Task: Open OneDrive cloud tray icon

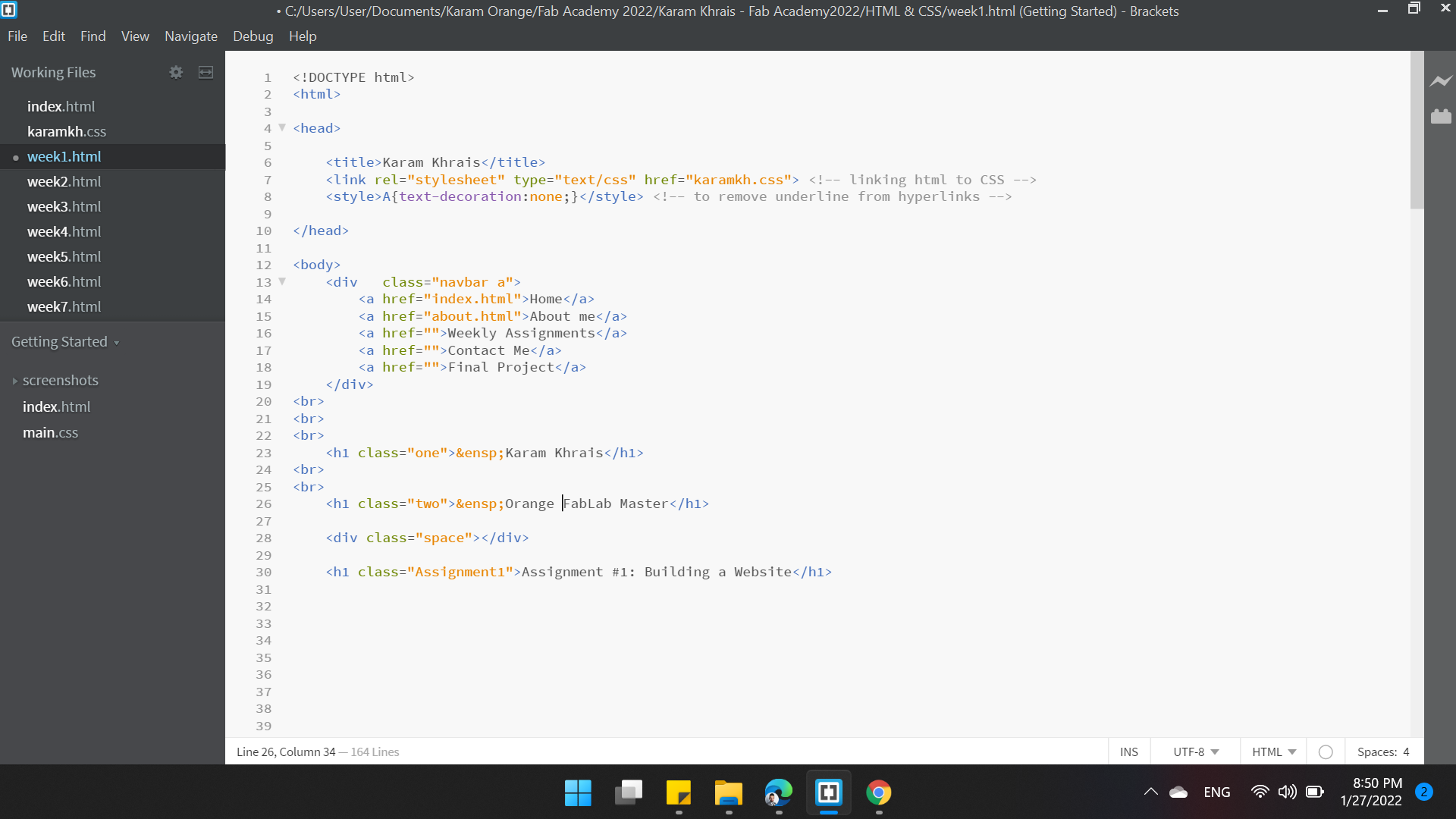Action: pos(1178,792)
